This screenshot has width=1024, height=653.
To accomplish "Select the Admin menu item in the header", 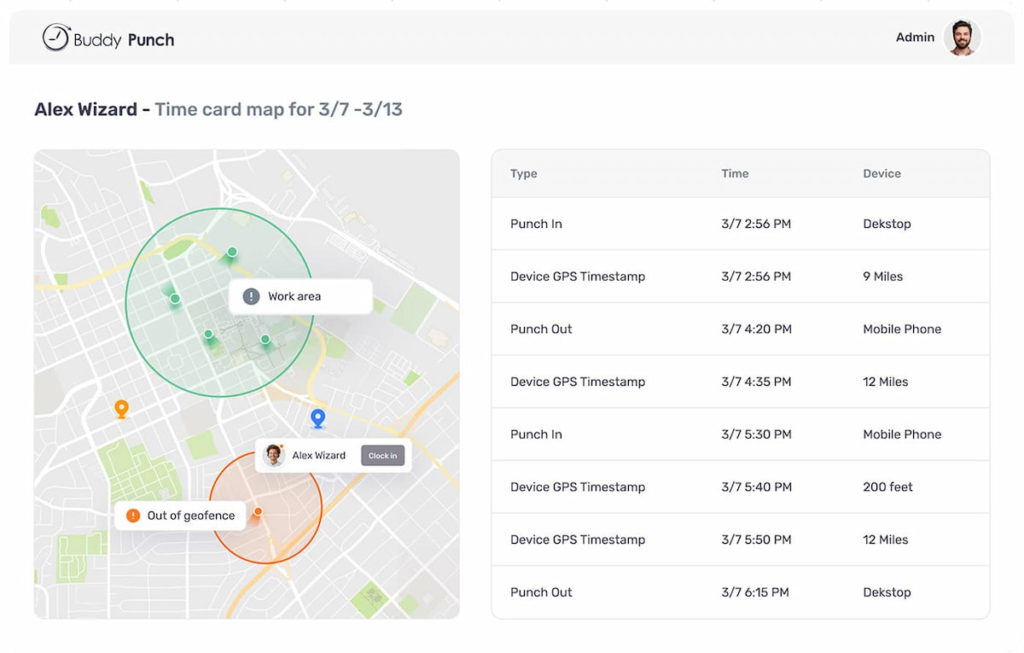I will [x=915, y=37].
